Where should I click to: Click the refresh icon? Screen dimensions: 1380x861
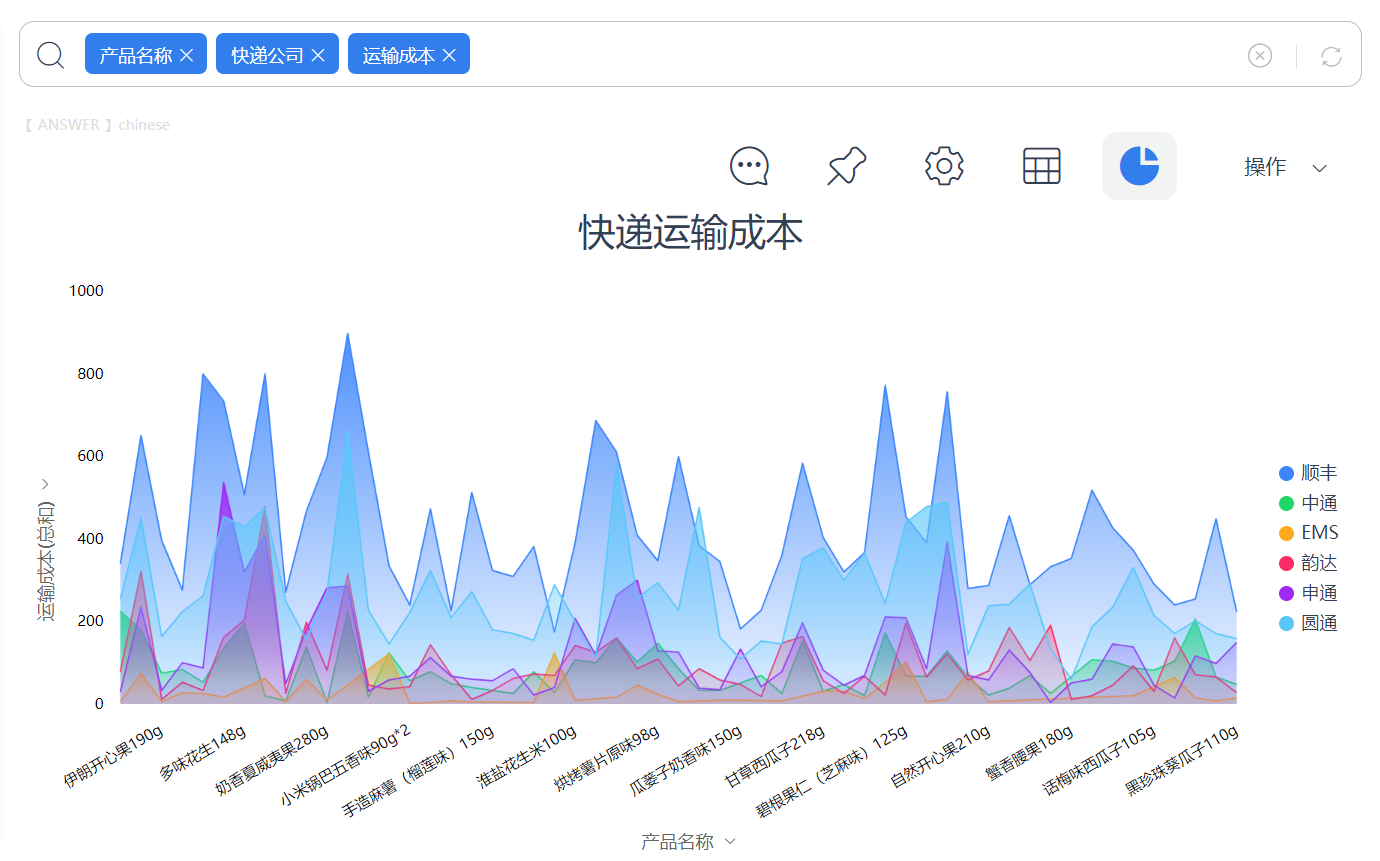tap(1330, 56)
